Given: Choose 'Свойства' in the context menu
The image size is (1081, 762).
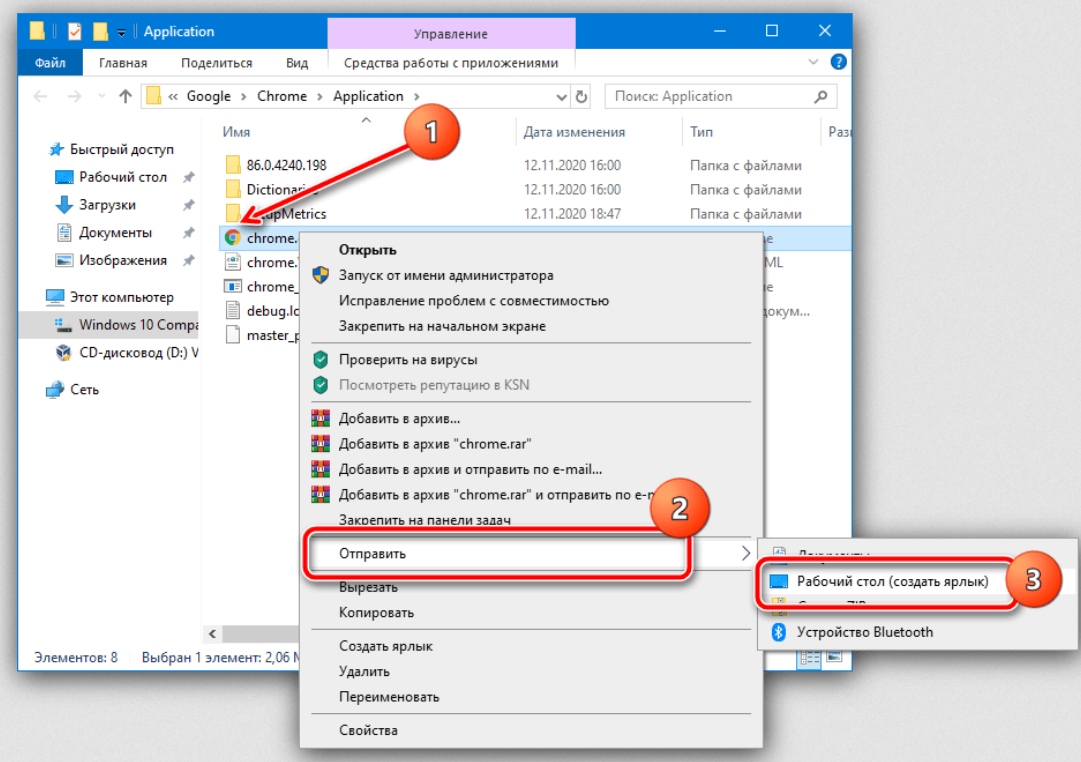Looking at the screenshot, I should (x=368, y=730).
